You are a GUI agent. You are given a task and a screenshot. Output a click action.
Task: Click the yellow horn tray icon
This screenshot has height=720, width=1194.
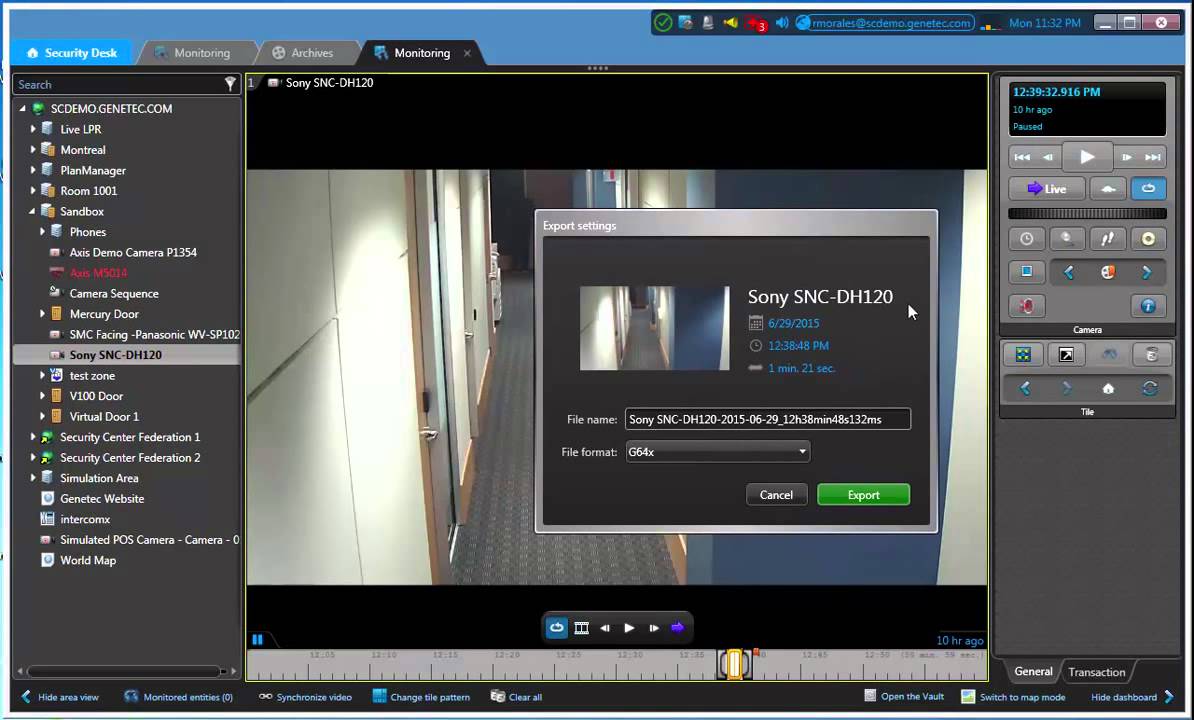(x=731, y=23)
